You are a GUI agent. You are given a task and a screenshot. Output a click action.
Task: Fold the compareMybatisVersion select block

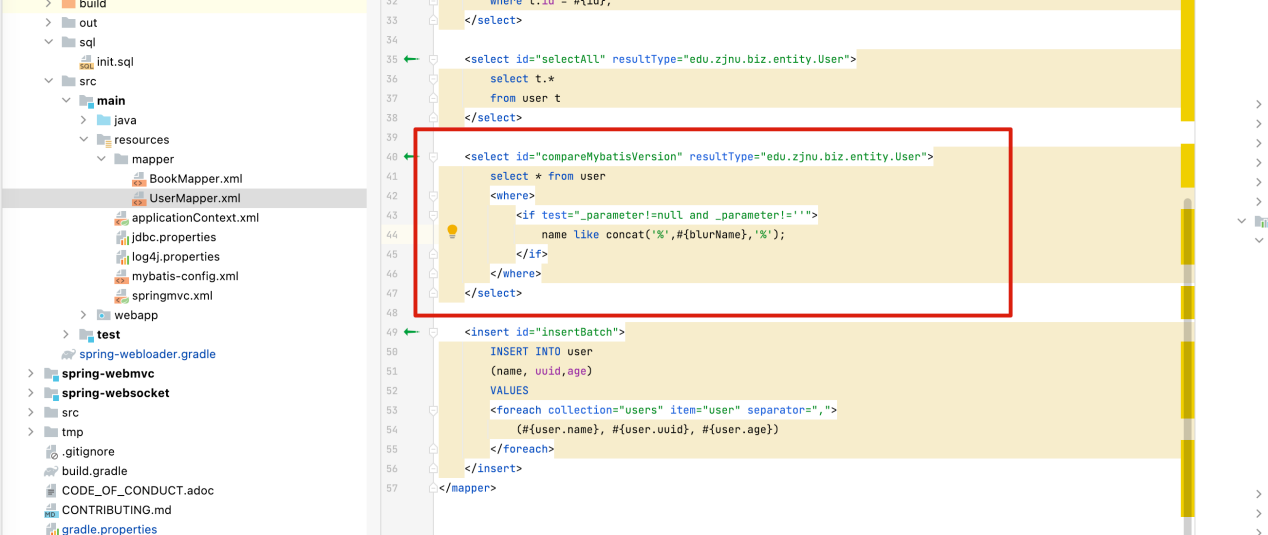point(433,157)
